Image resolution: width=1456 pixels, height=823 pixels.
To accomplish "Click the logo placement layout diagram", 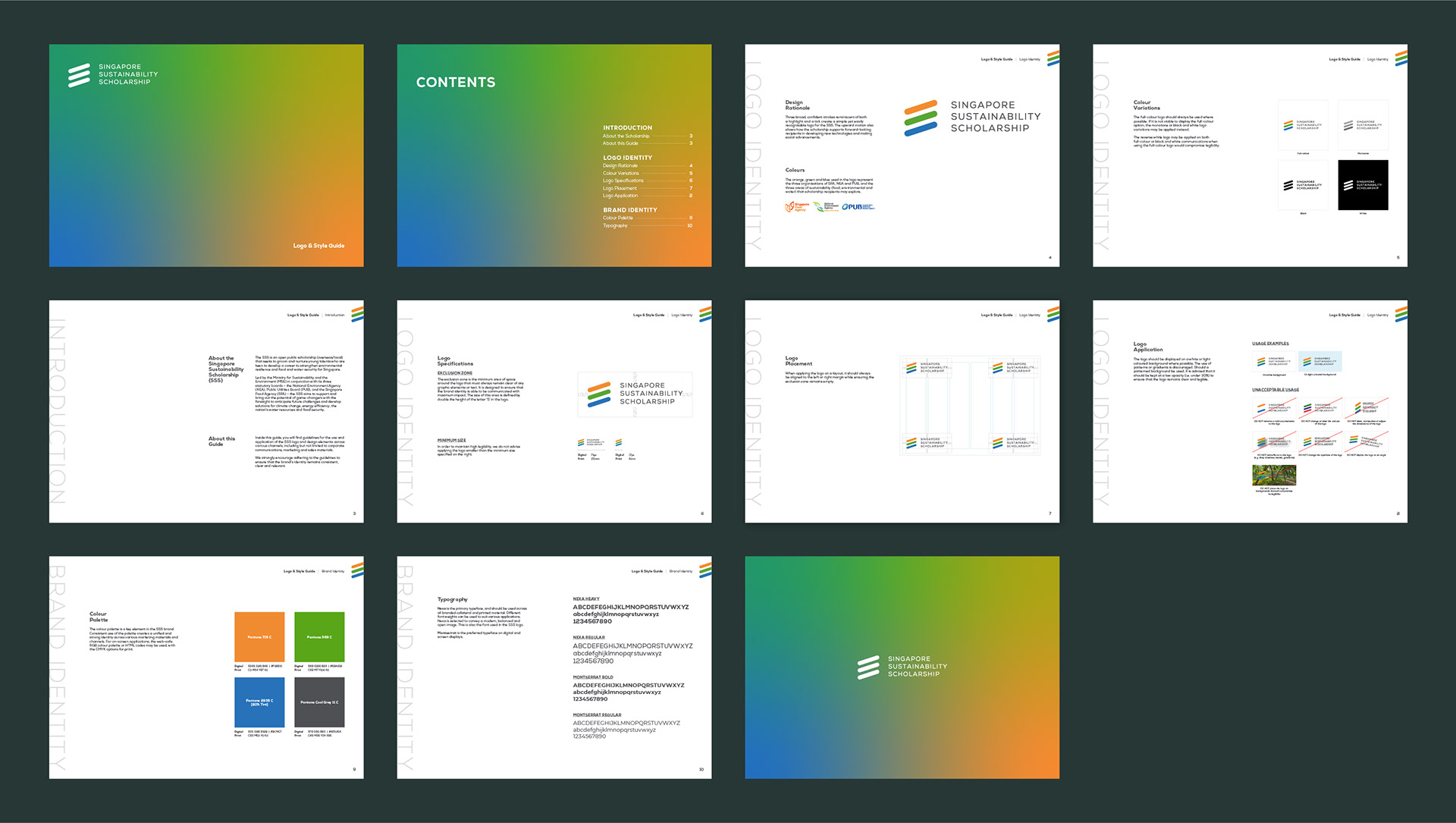I will click(x=970, y=405).
